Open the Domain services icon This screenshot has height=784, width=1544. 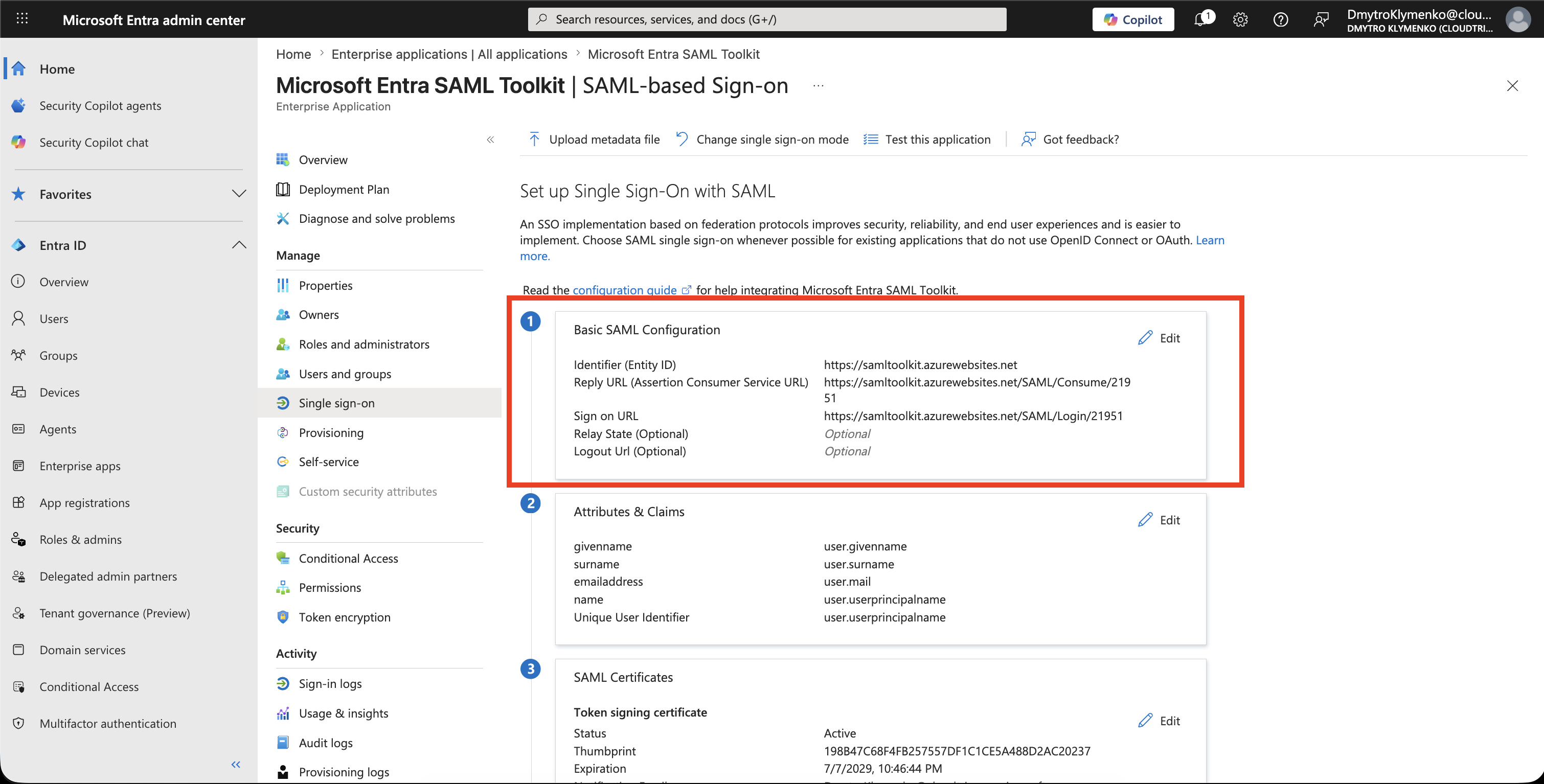(18, 650)
